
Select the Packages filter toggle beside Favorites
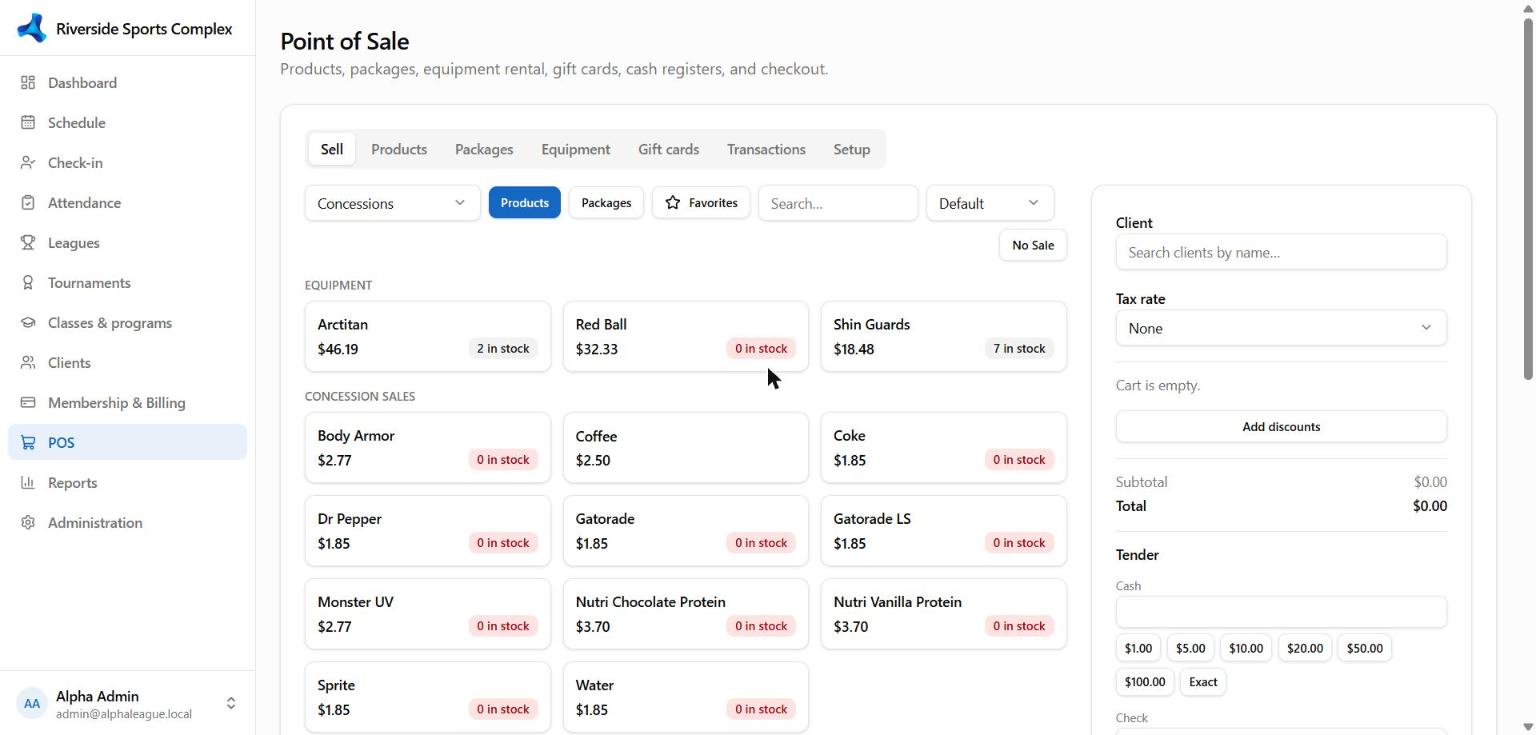[x=606, y=203]
